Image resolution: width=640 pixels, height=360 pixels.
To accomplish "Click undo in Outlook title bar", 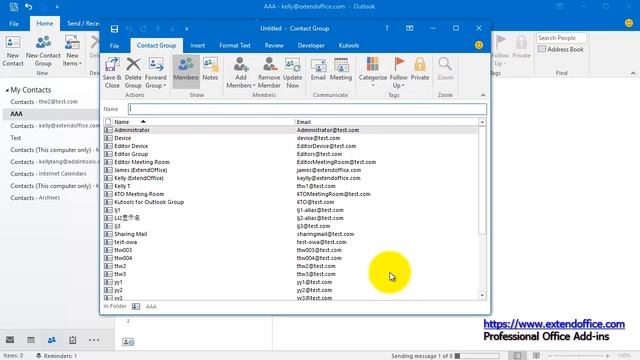I will pos(29,7).
